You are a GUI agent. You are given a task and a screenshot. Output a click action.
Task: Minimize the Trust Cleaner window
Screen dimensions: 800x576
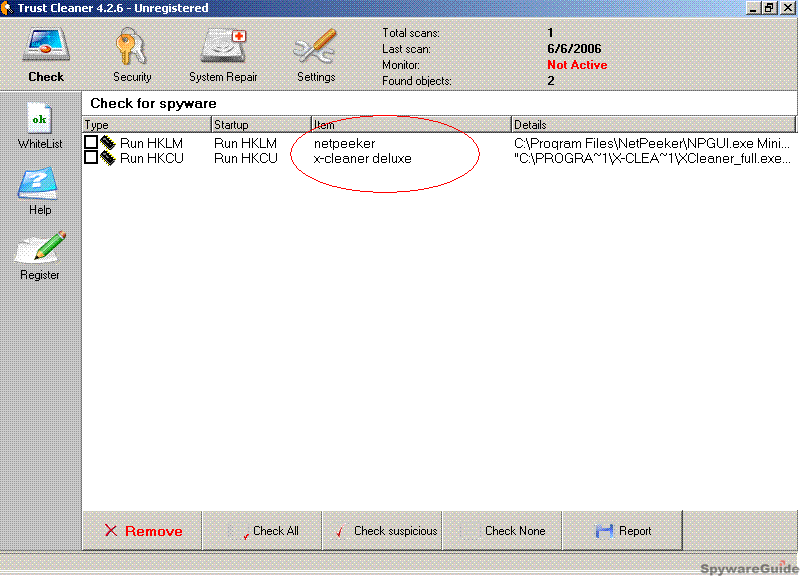click(754, 8)
